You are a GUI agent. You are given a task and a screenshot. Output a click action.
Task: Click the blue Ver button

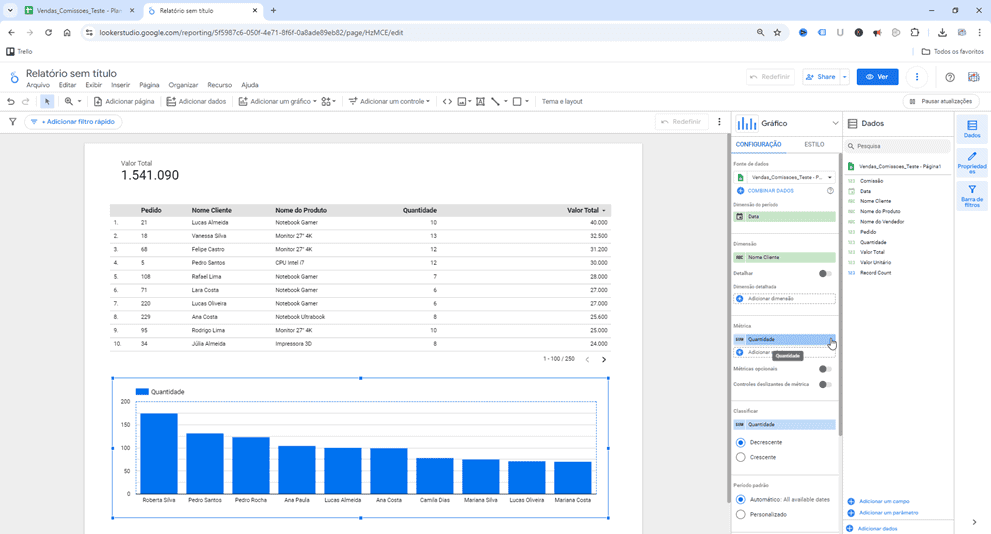pyautogui.click(x=877, y=77)
